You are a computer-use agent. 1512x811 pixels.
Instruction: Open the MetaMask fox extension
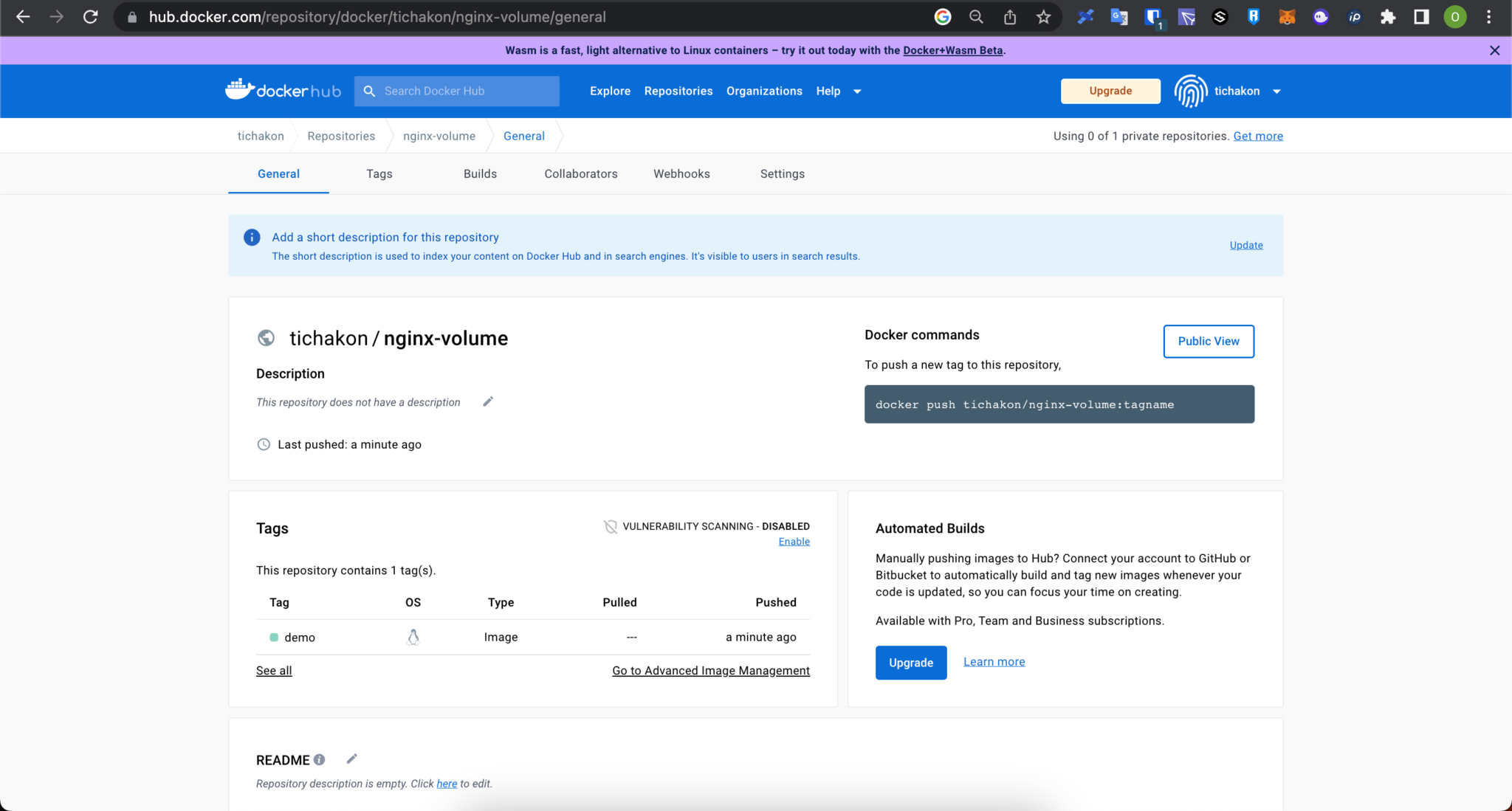(1287, 16)
